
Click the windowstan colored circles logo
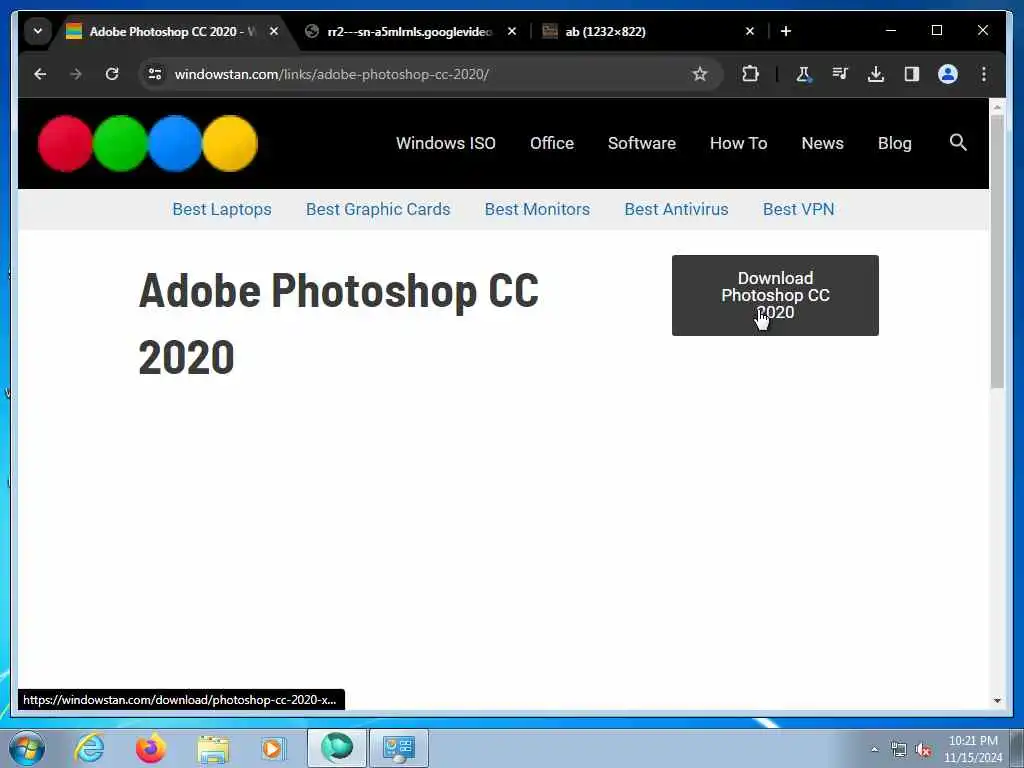148,144
